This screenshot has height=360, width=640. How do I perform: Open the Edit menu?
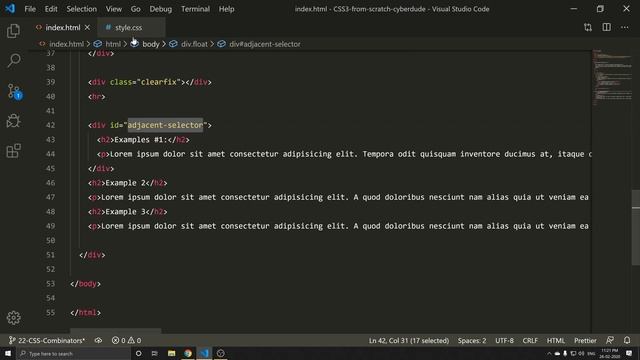tap(51, 9)
